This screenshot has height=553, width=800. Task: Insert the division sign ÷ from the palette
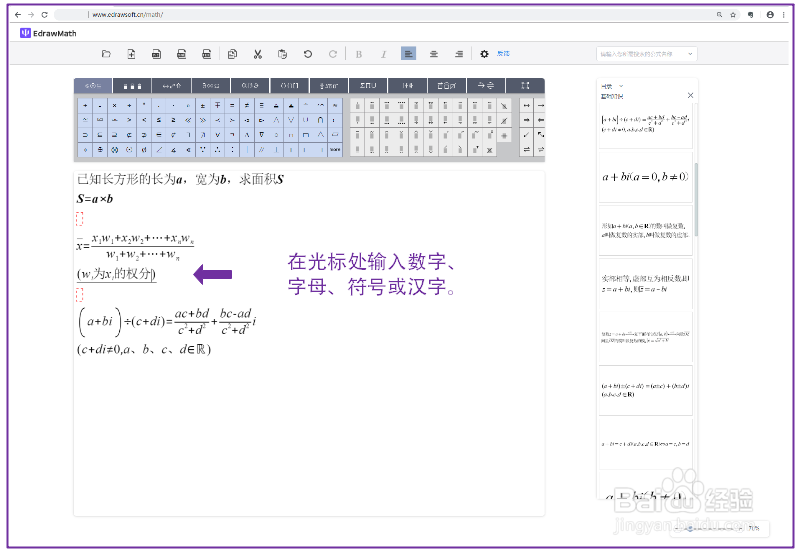[x=129, y=106]
